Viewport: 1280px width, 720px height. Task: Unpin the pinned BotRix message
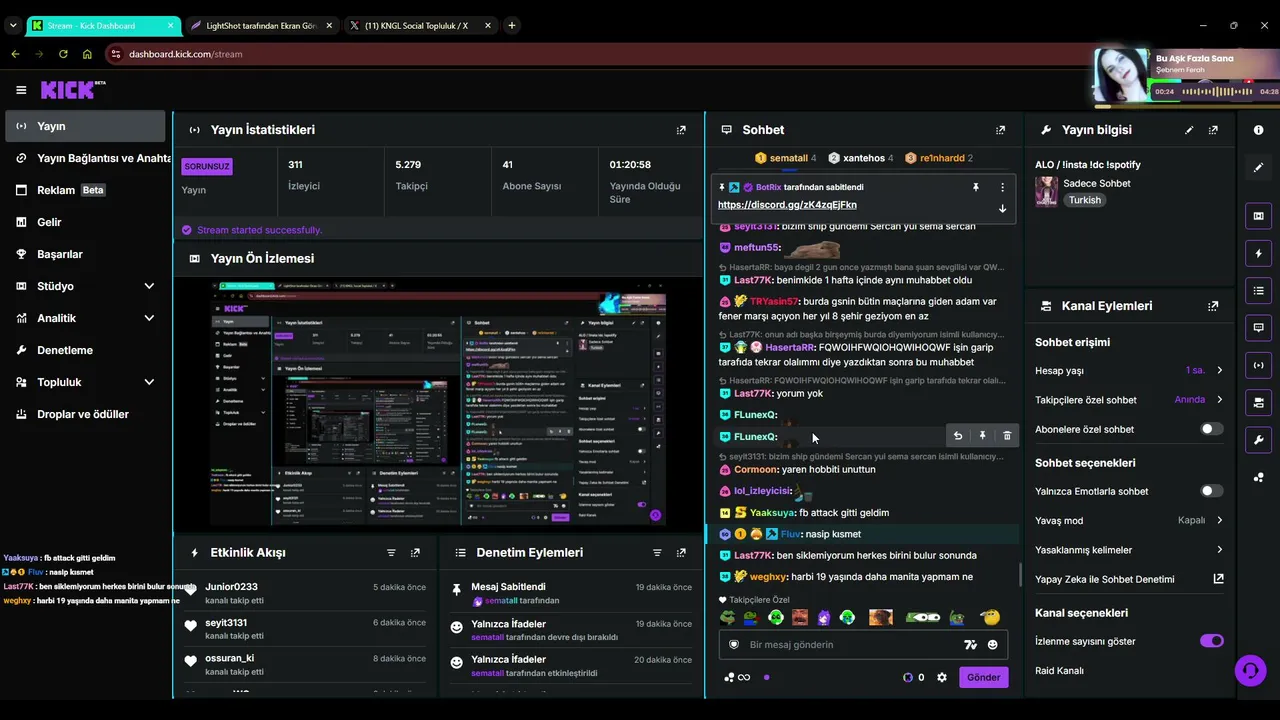tap(976, 187)
